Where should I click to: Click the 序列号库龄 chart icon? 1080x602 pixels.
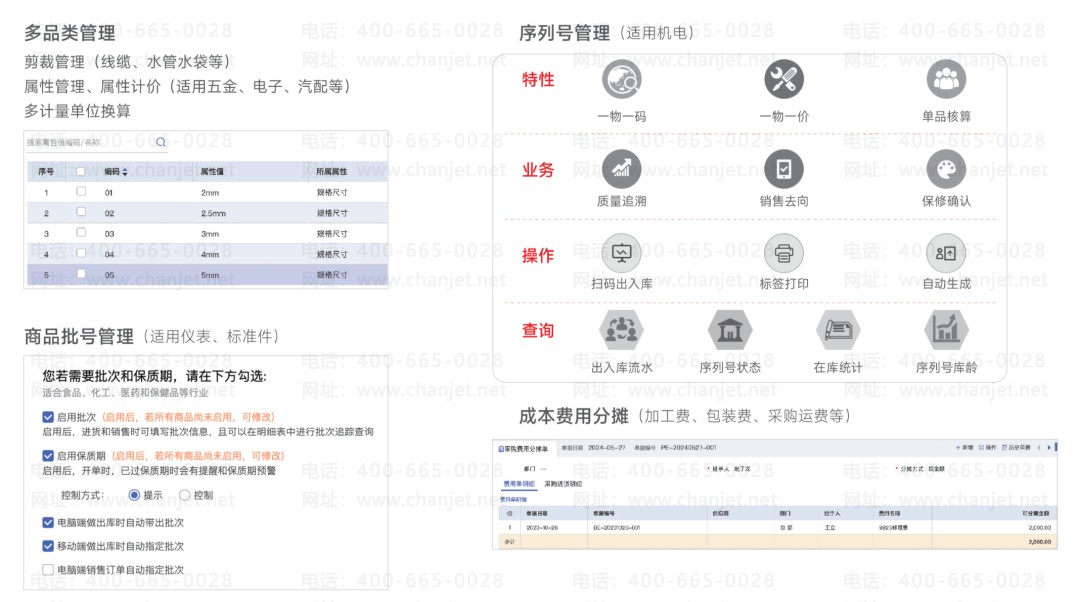click(x=946, y=331)
